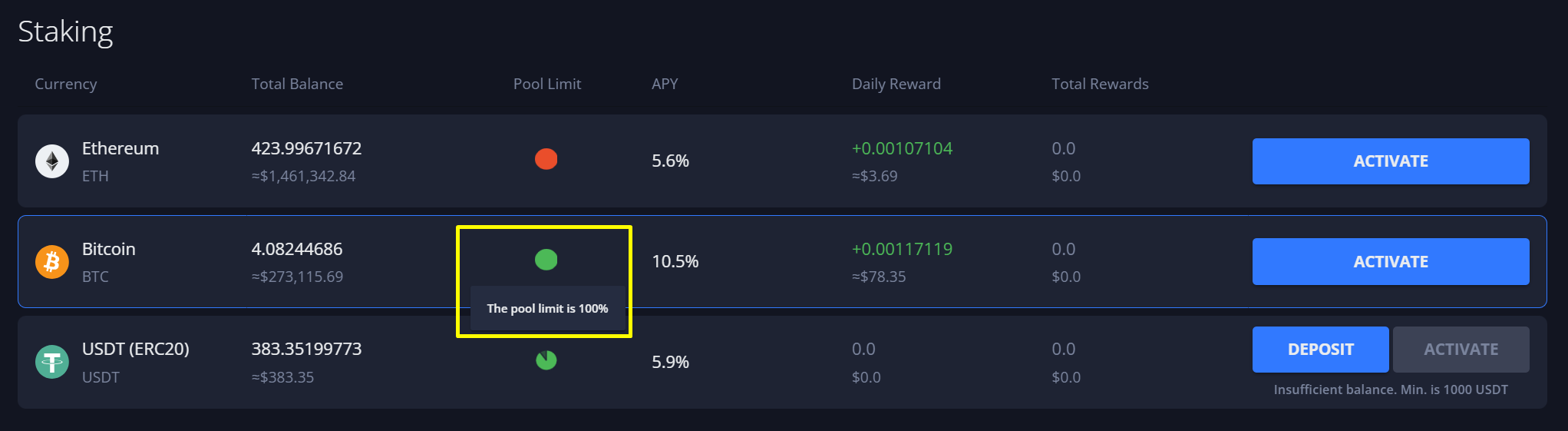Click the disabled USDT Activate button
Viewport: 1568px width, 431px height.
(1461, 350)
